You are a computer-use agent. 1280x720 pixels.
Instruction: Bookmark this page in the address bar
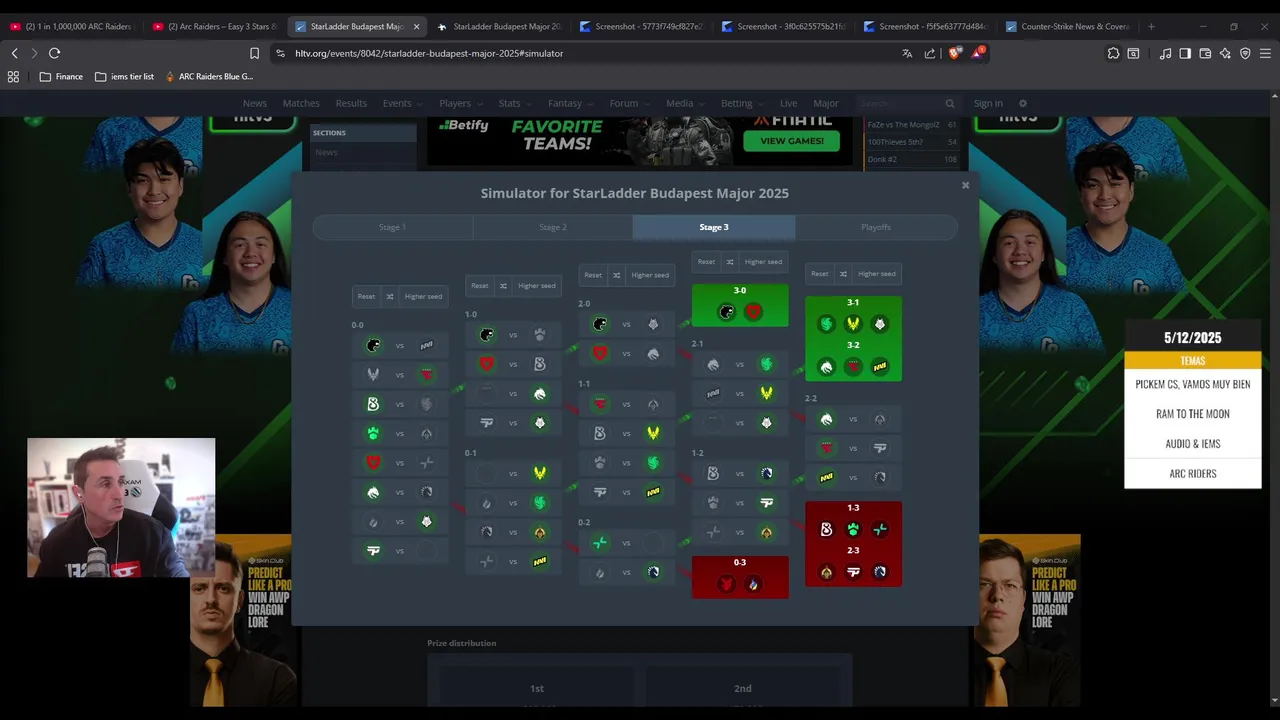click(x=254, y=53)
